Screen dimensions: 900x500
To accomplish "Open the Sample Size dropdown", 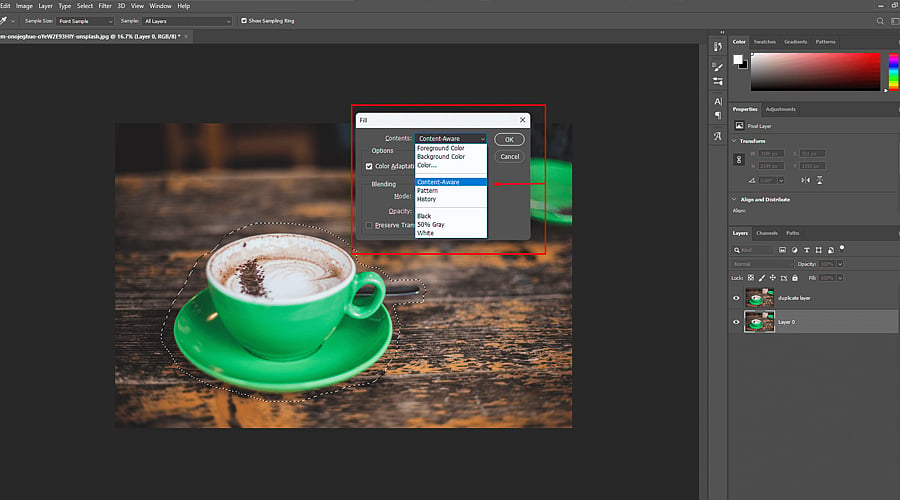I will (x=86, y=21).
